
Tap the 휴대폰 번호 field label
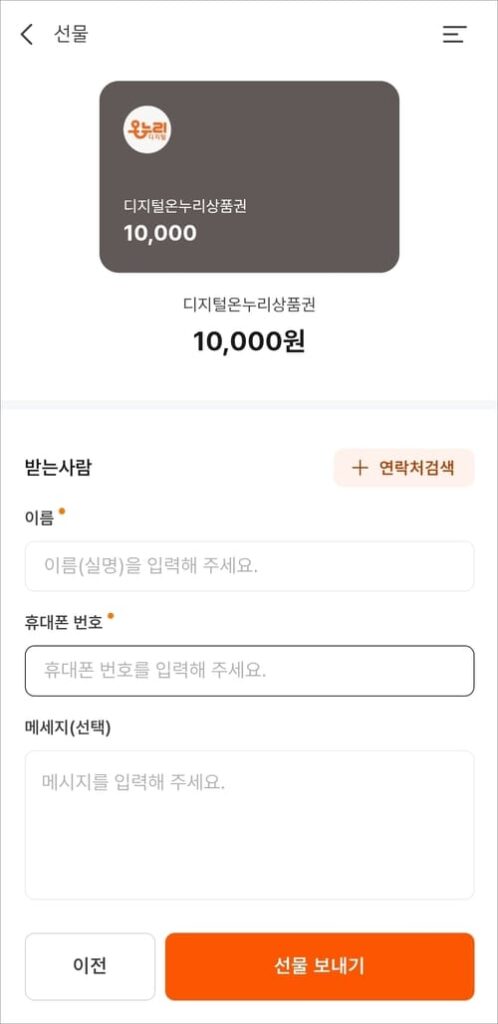pyautogui.click(x=64, y=623)
